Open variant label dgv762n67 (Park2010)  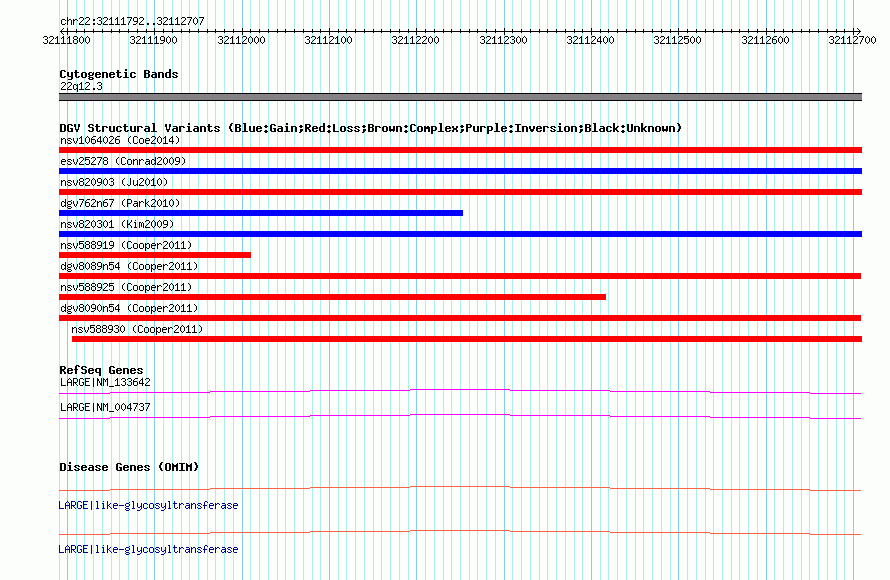pyautogui.click(x=120, y=203)
